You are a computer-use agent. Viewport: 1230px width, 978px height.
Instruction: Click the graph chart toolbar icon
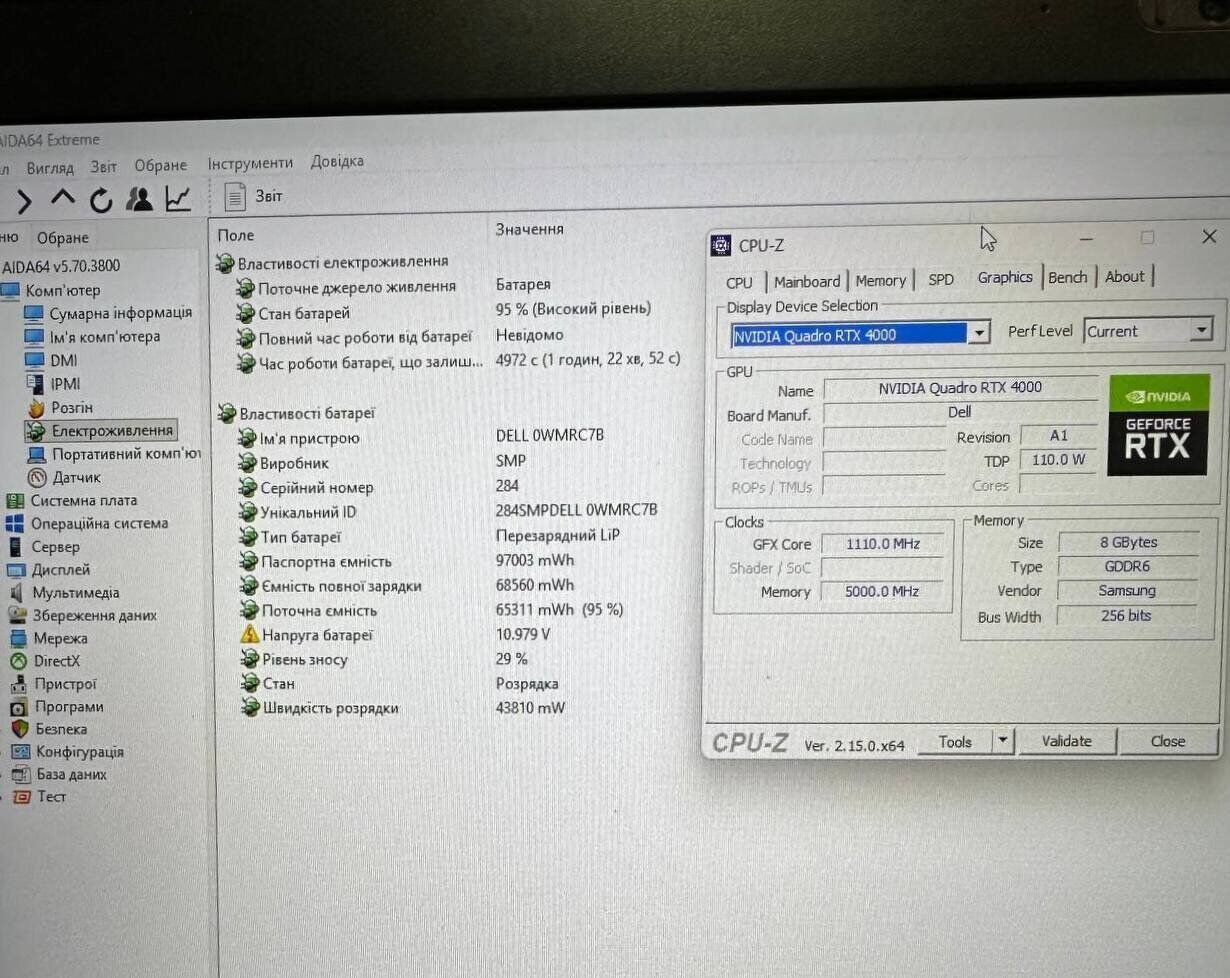[x=178, y=199]
